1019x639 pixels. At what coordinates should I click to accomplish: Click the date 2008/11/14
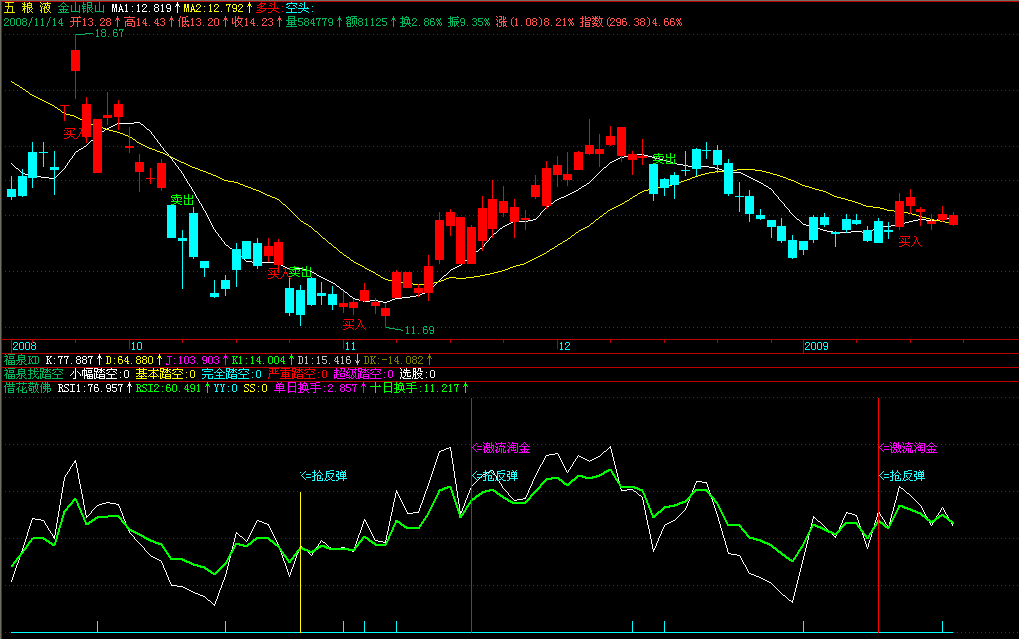coord(33,22)
